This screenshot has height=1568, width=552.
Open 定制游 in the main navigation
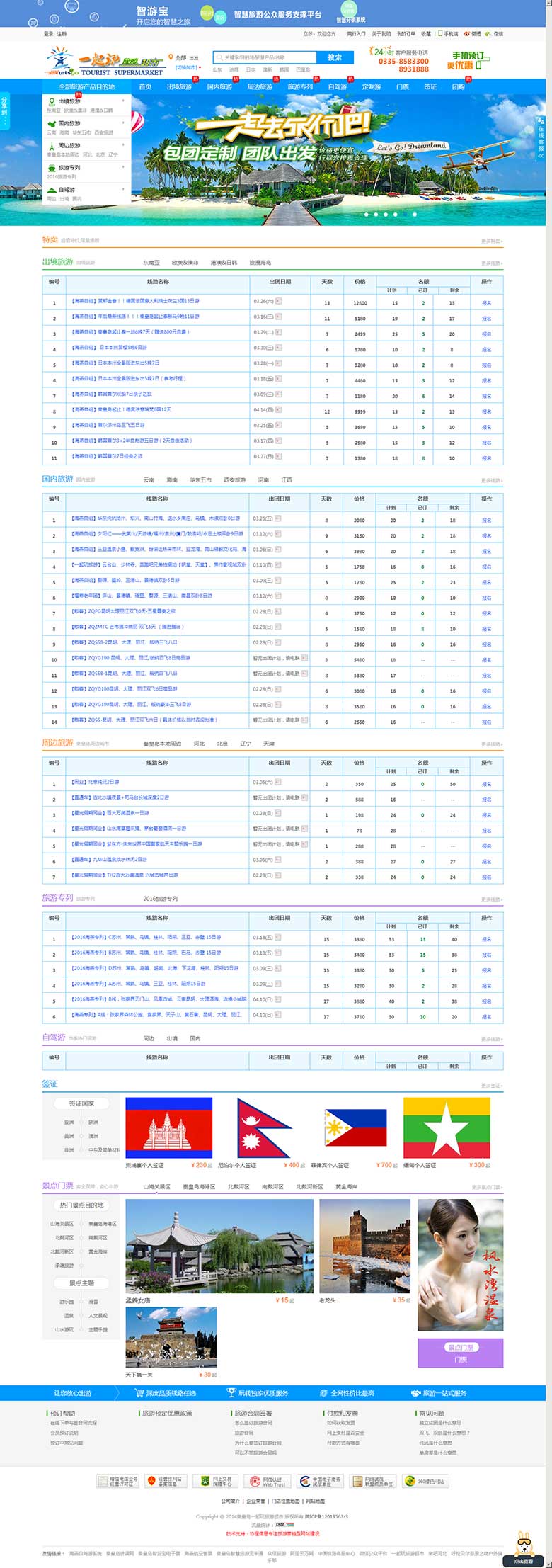pos(372,86)
